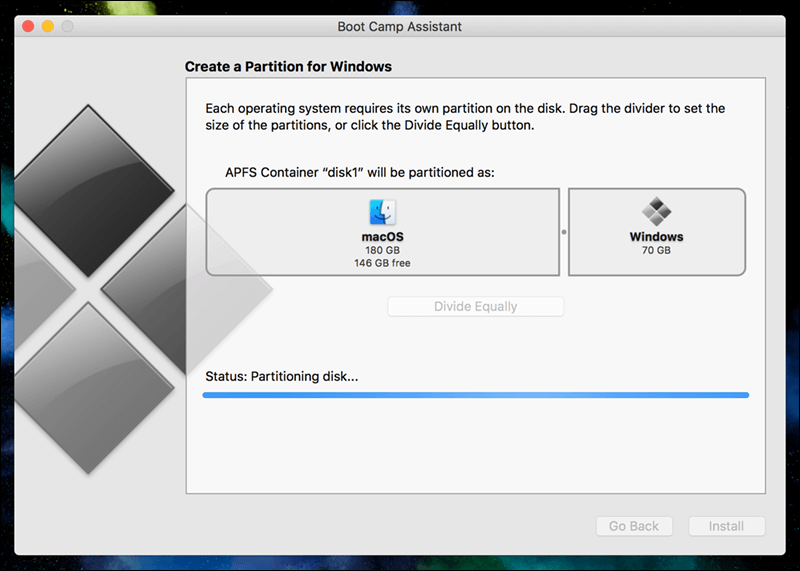This screenshot has height=571, width=800.
Task: Click the grayed-out zoom window button
Action: [67, 26]
